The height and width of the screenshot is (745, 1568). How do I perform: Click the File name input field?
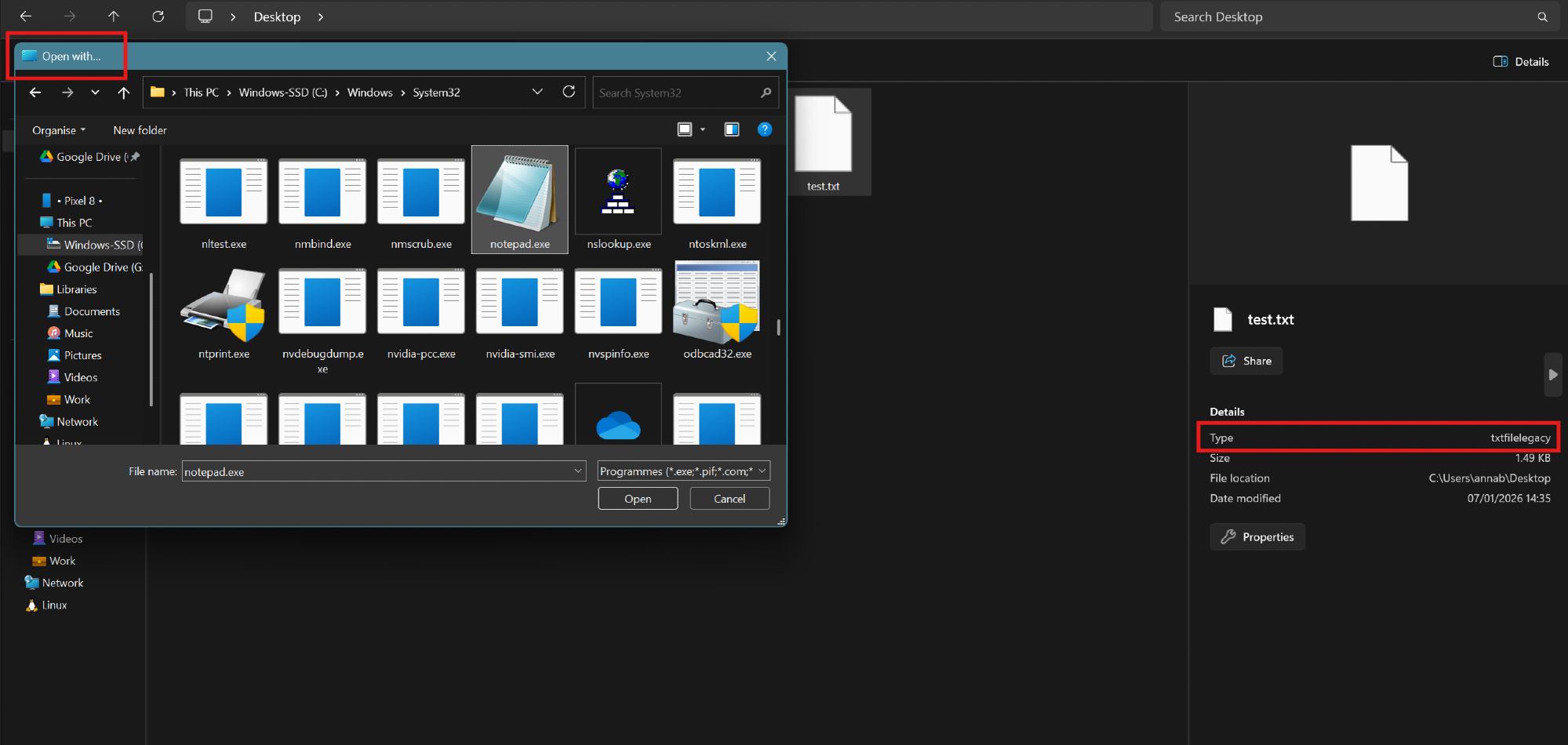377,471
